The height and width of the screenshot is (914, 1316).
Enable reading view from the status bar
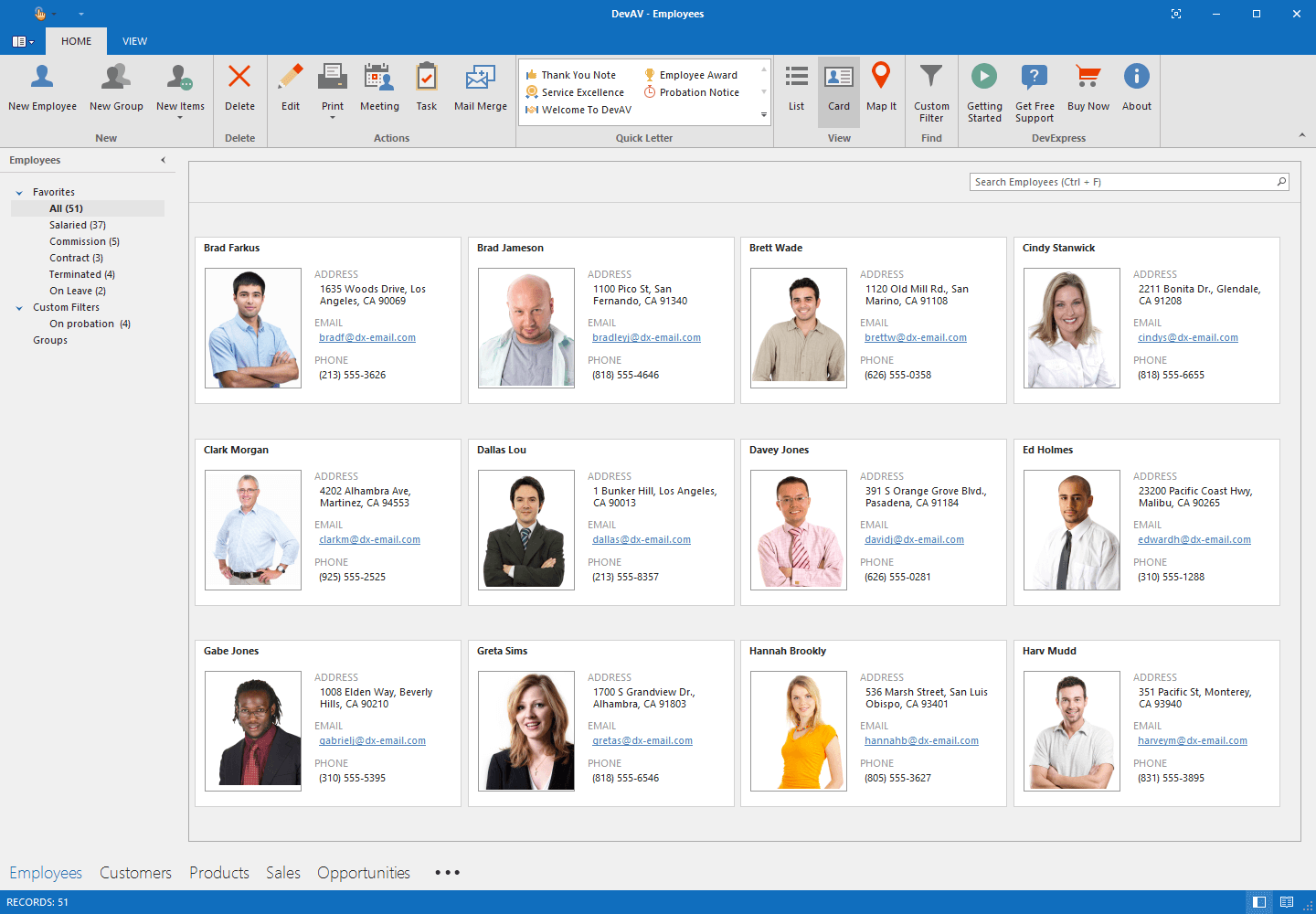tap(1287, 902)
